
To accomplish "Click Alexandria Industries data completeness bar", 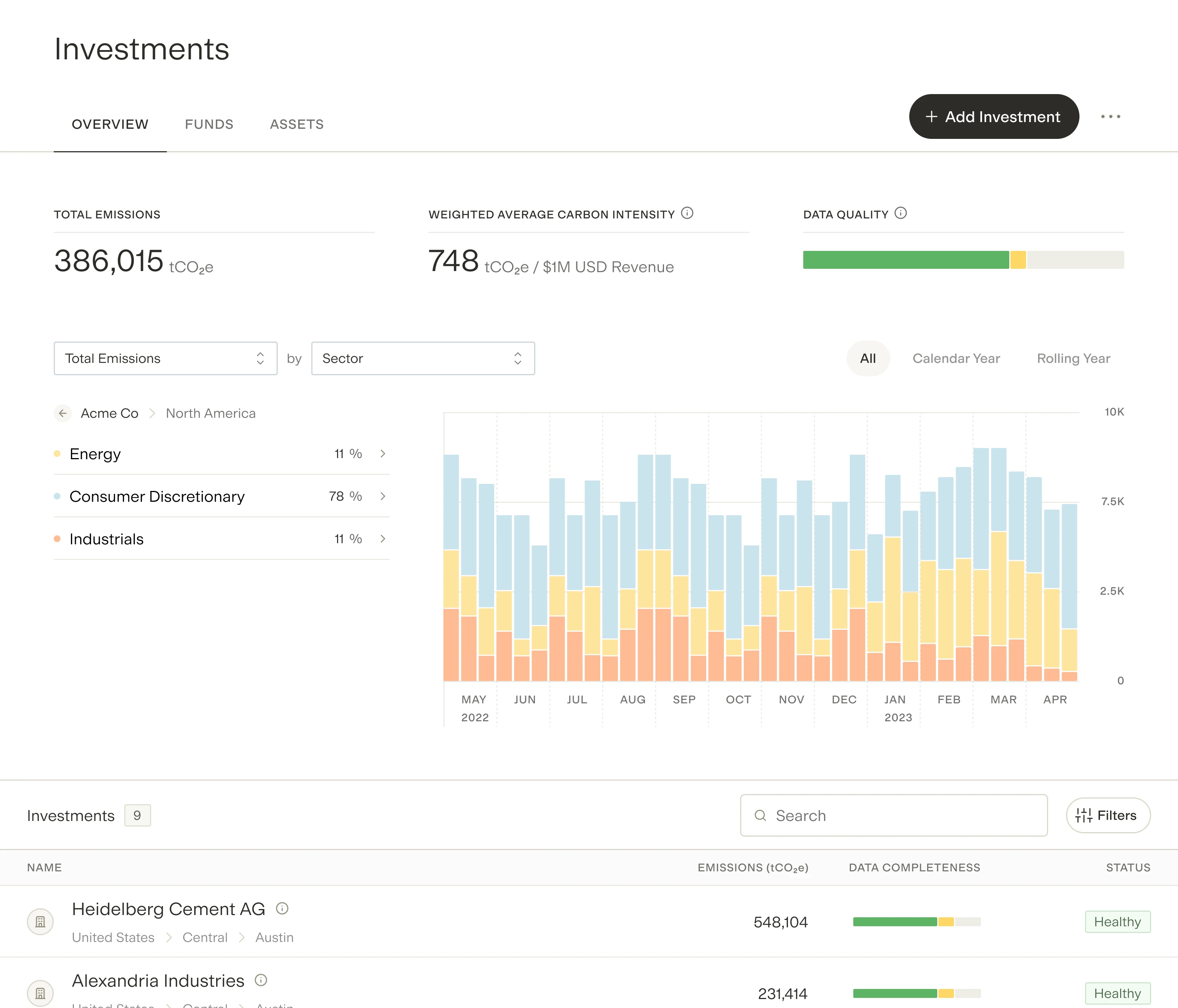I will click(916, 993).
